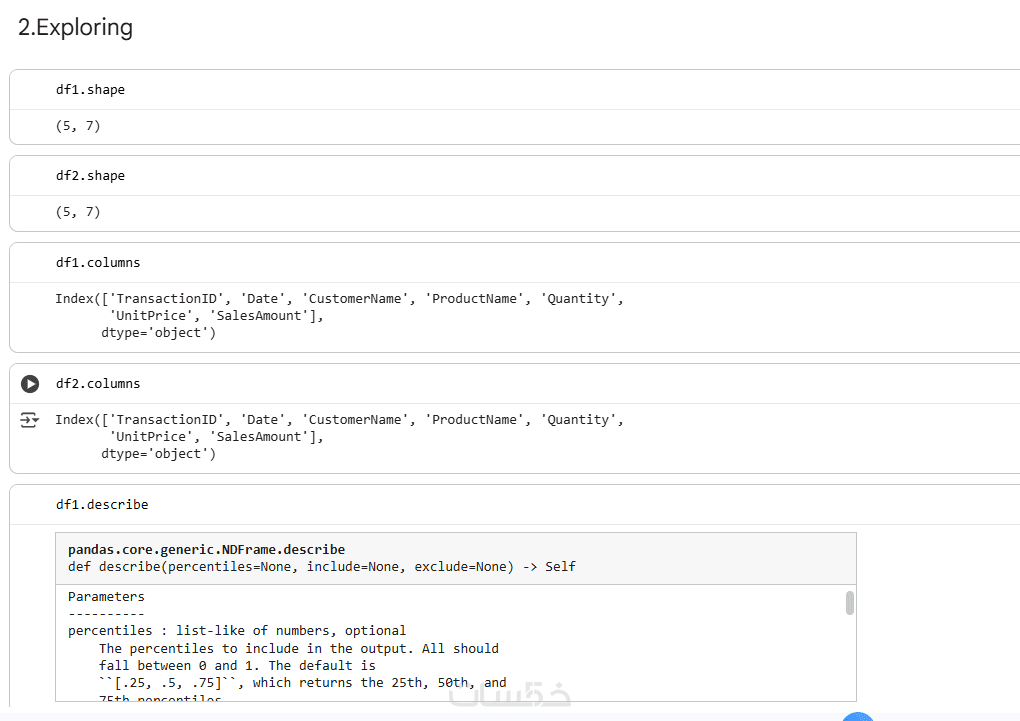Click the docstring panel scrollbar thumb

[x=850, y=603]
